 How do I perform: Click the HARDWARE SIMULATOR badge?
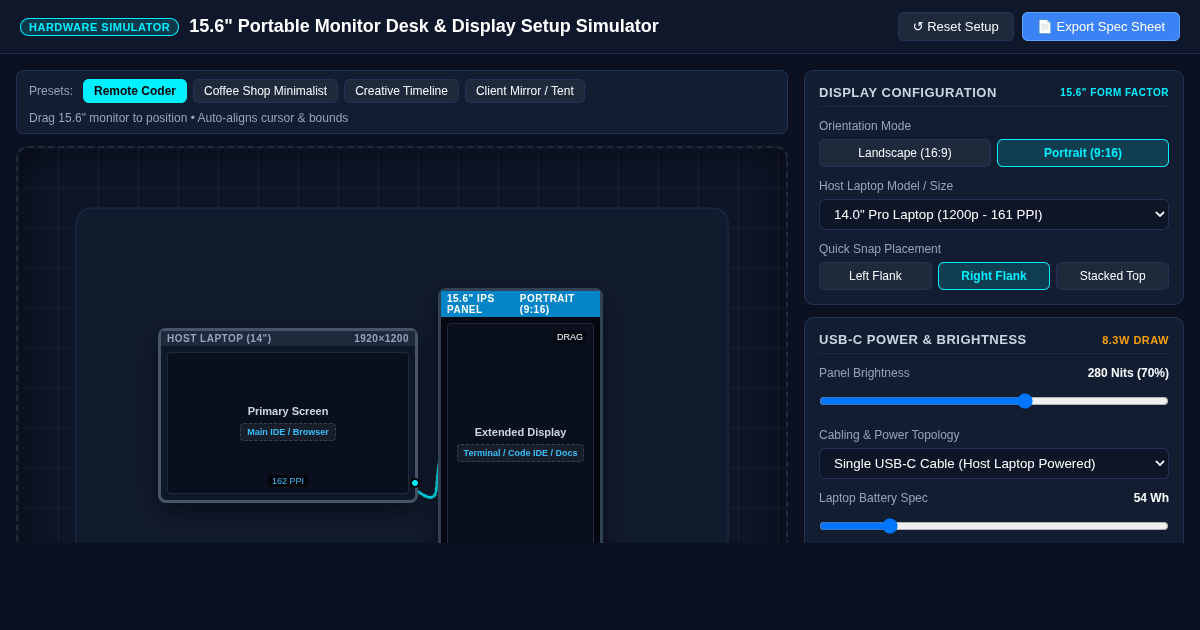point(99,27)
